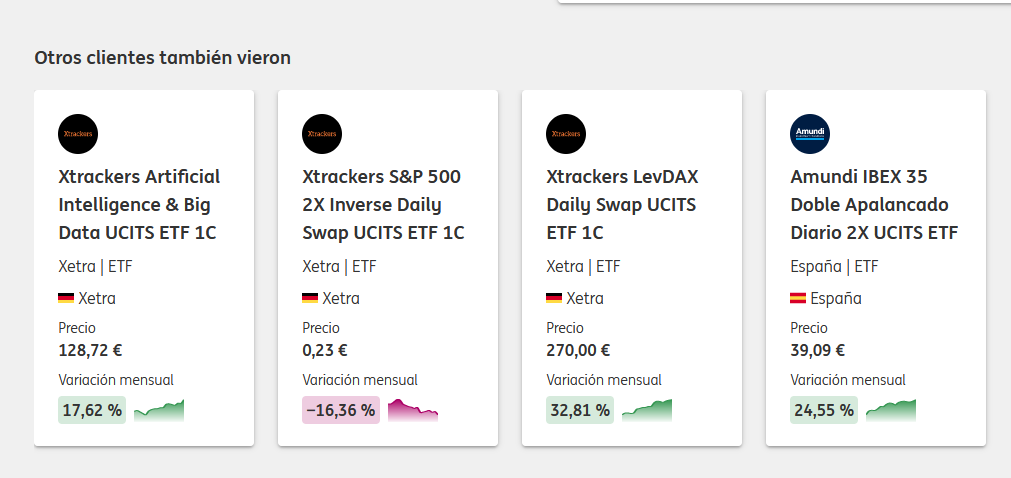Click the 'Otros clientes también vieron' heading
The height and width of the screenshot is (478, 1011).
162,58
